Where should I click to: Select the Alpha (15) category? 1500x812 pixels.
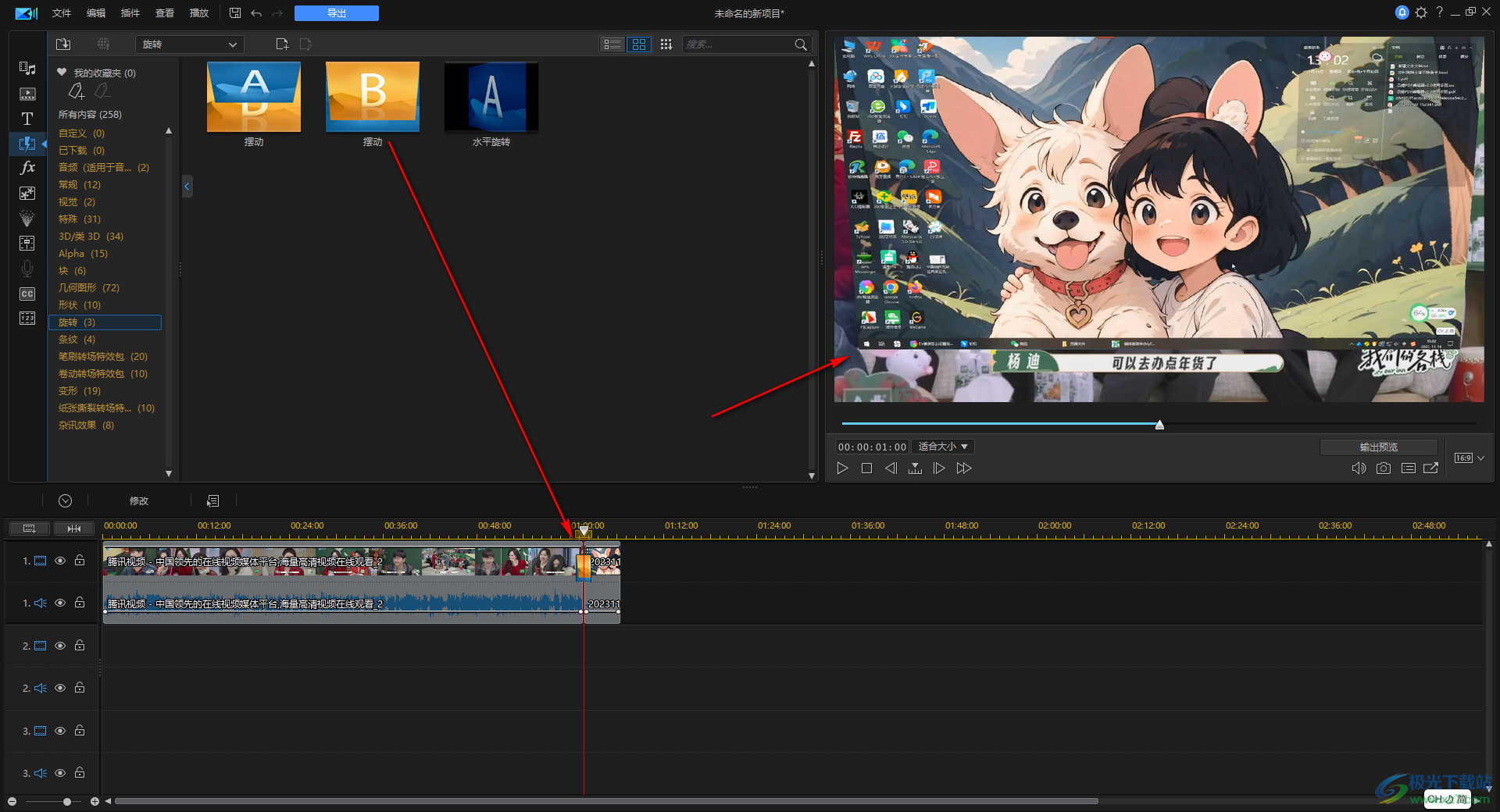click(83, 254)
